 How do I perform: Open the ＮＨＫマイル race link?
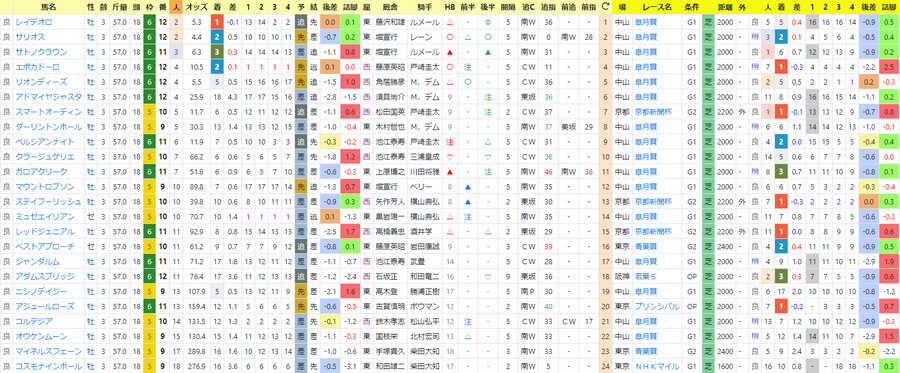(657, 366)
